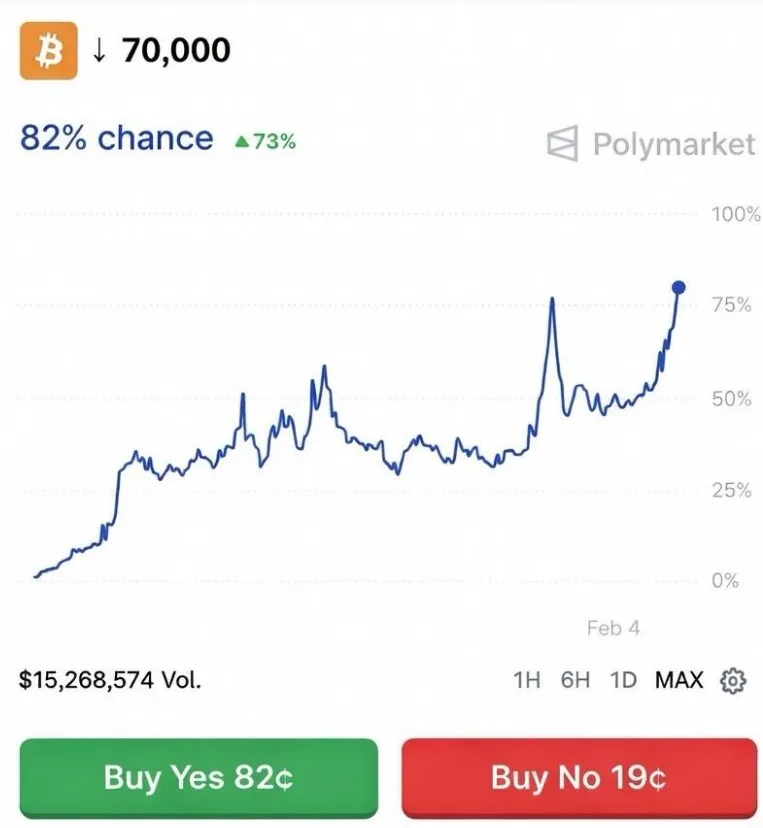Click the Polymarket brand text
The image size is (763, 828).
(673, 144)
